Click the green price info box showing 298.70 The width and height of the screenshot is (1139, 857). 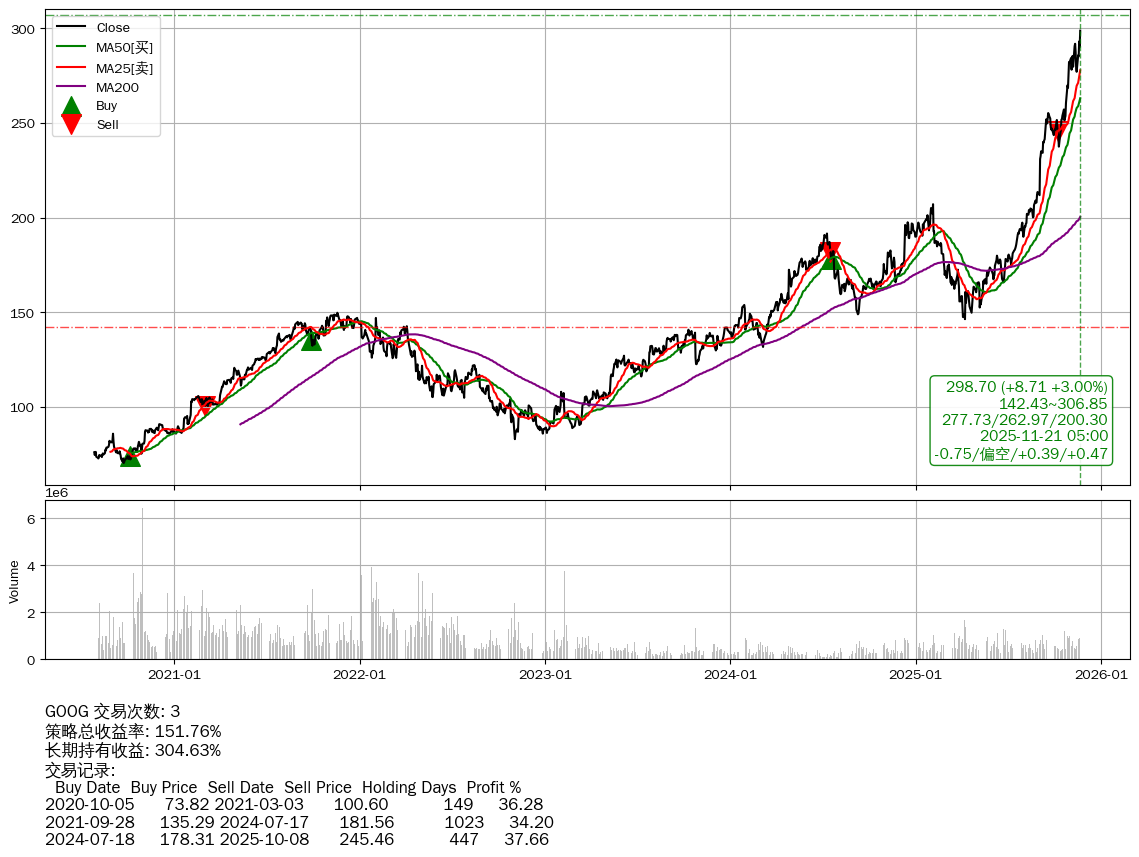[1021, 420]
